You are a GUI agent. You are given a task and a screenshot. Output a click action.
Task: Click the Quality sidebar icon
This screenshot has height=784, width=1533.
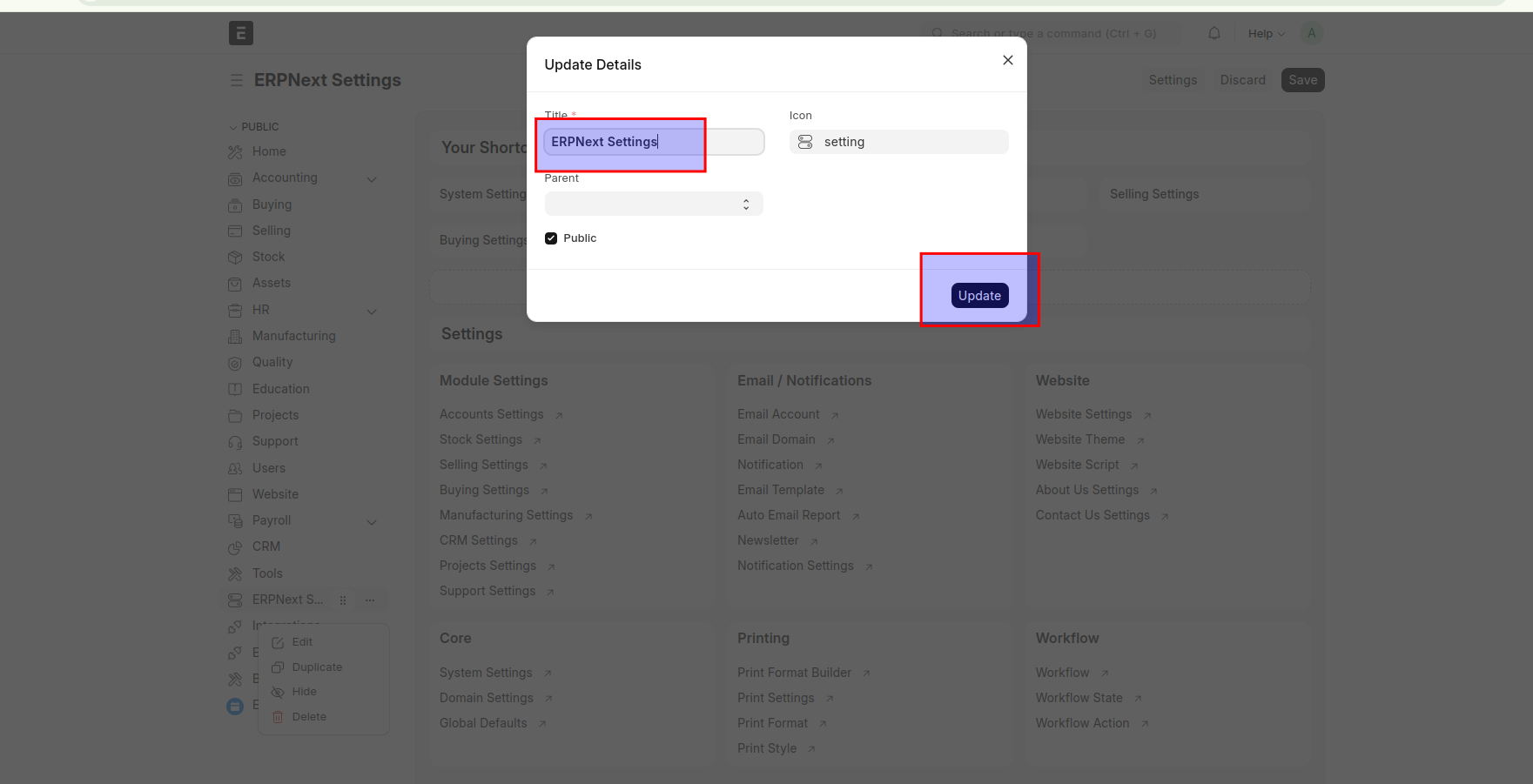[x=235, y=363]
